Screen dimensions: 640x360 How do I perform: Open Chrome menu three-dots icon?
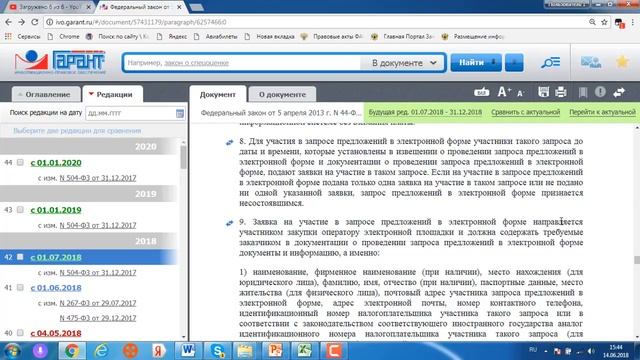click(633, 22)
